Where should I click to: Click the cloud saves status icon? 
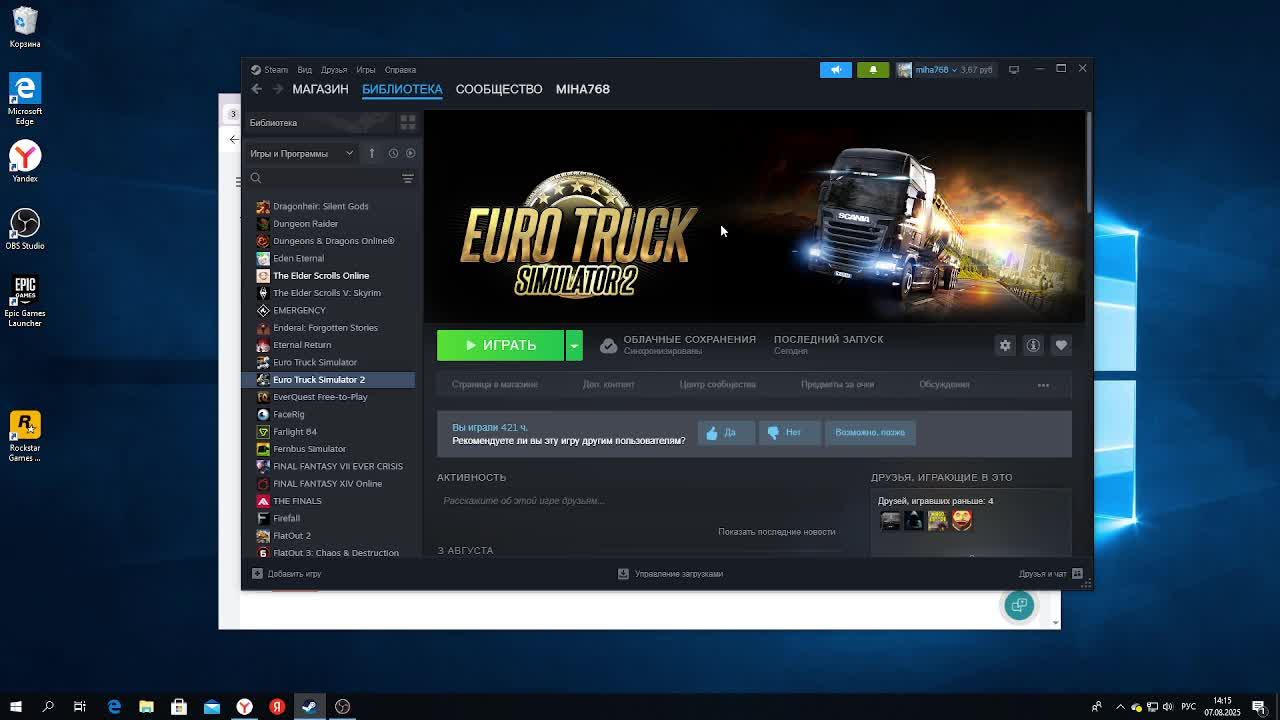click(608, 345)
